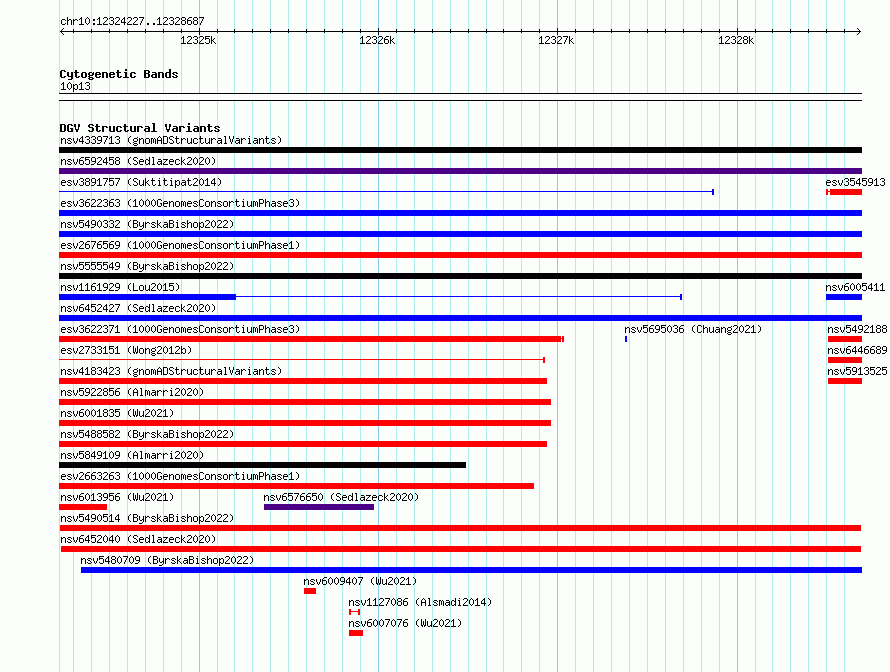Image resolution: width=890 pixels, height=672 pixels.
Task: Select the nsv6592458 Sedlazeck2020 purple bar
Action: 460,171
